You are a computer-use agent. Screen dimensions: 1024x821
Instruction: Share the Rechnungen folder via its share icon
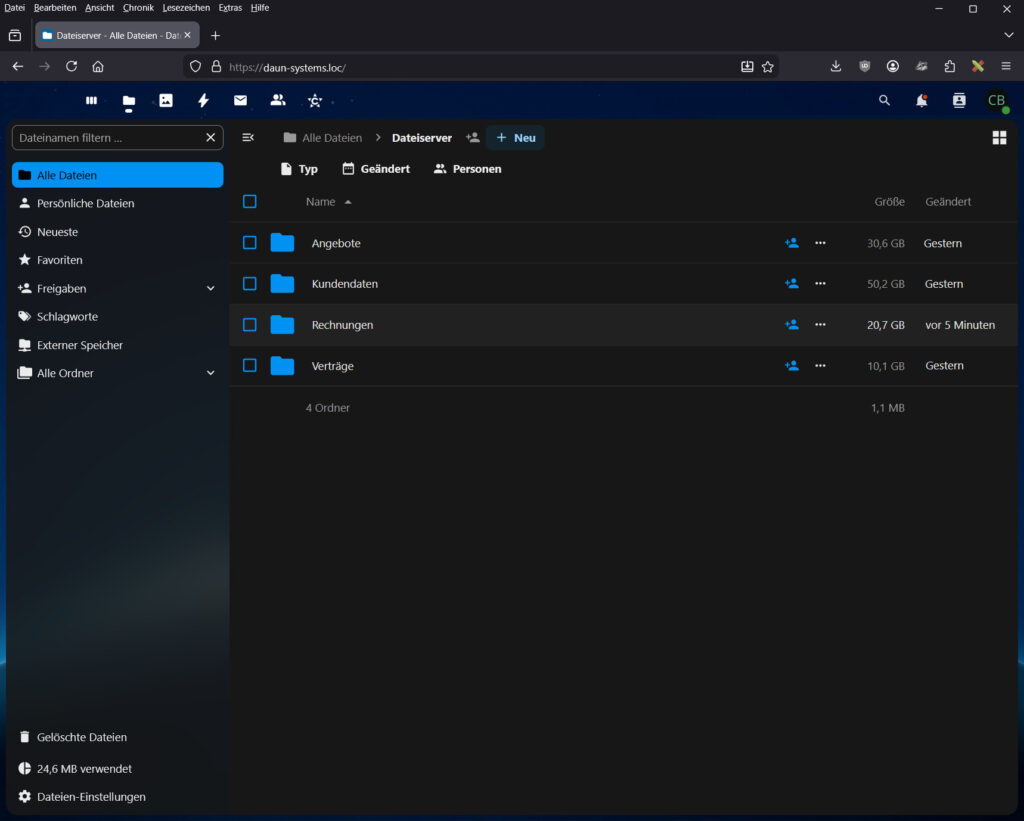point(791,324)
